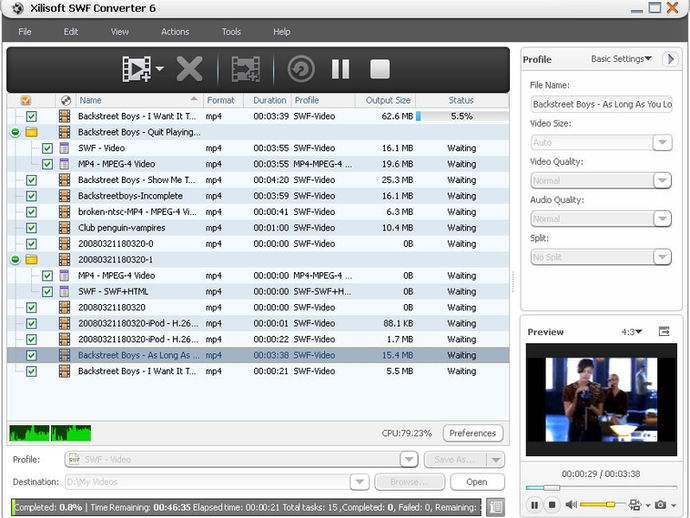Open the snapshot camera dropdown arrow
The image size is (690, 518).
(x=674, y=506)
